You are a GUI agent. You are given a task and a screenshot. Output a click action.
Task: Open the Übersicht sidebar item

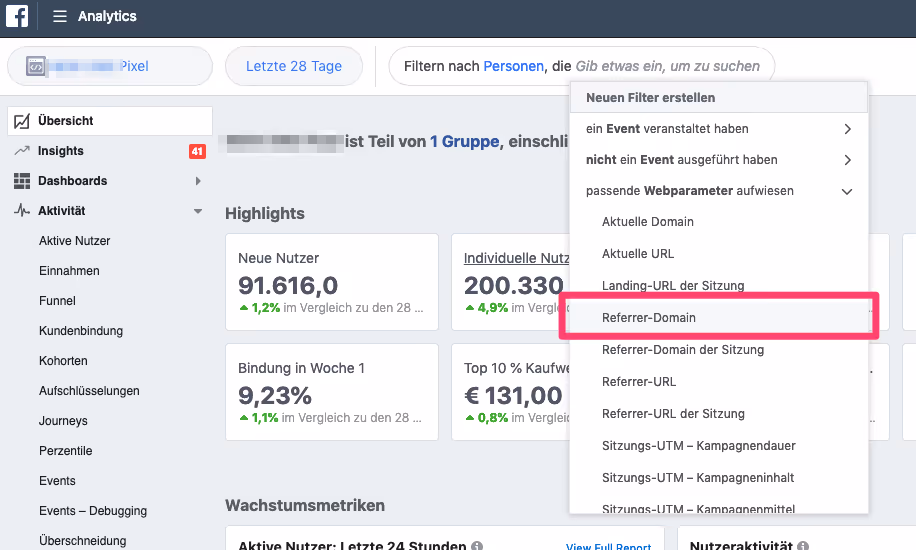[110, 121]
